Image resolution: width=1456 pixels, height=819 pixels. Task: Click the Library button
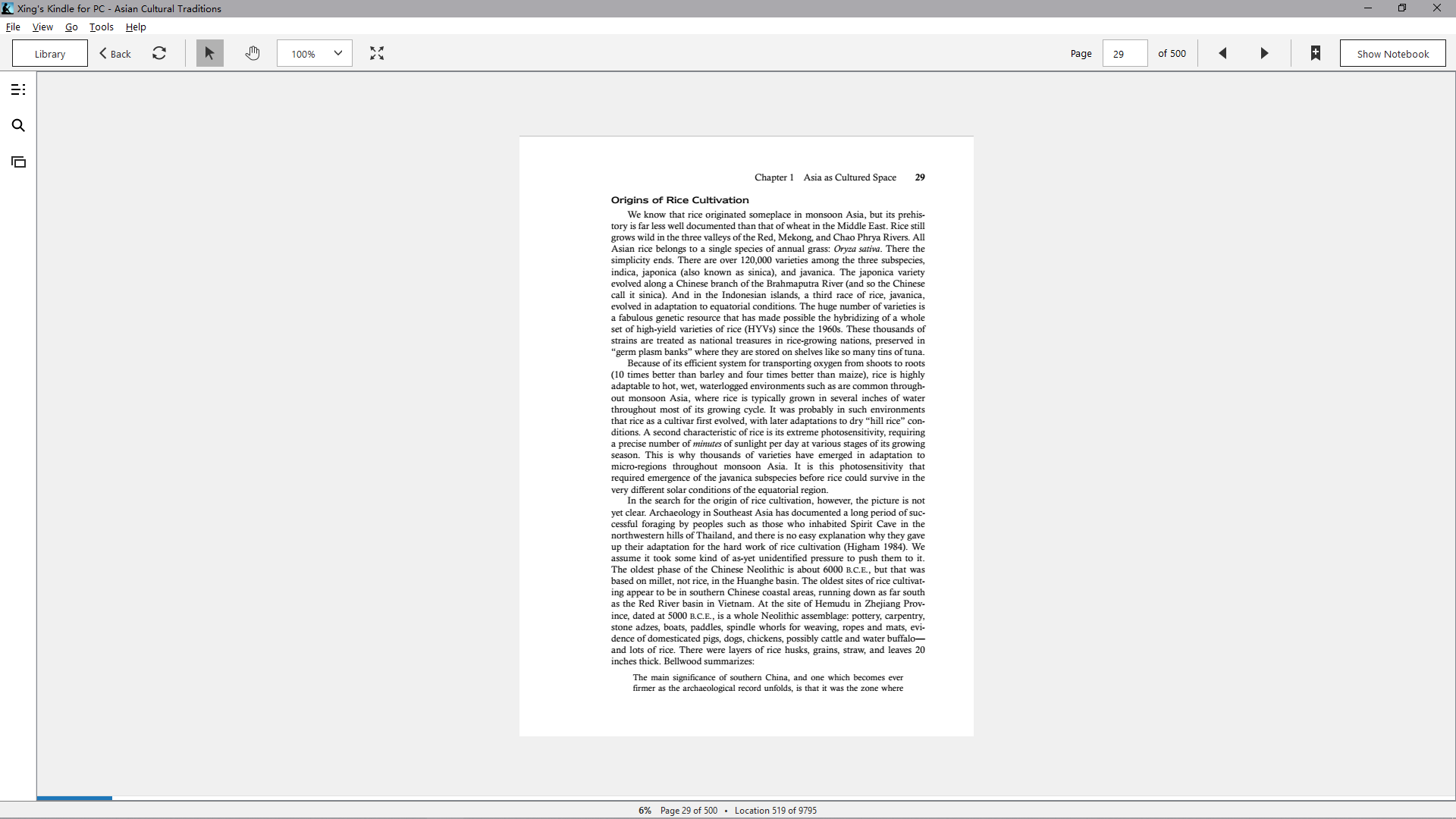[x=50, y=53]
